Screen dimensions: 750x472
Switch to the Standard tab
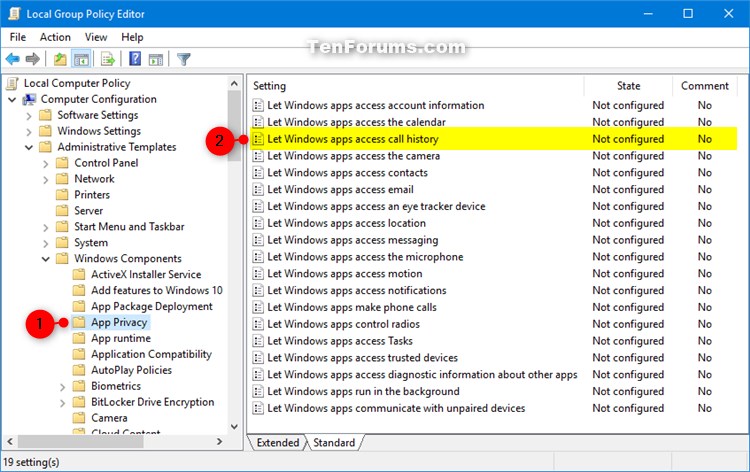tap(334, 443)
